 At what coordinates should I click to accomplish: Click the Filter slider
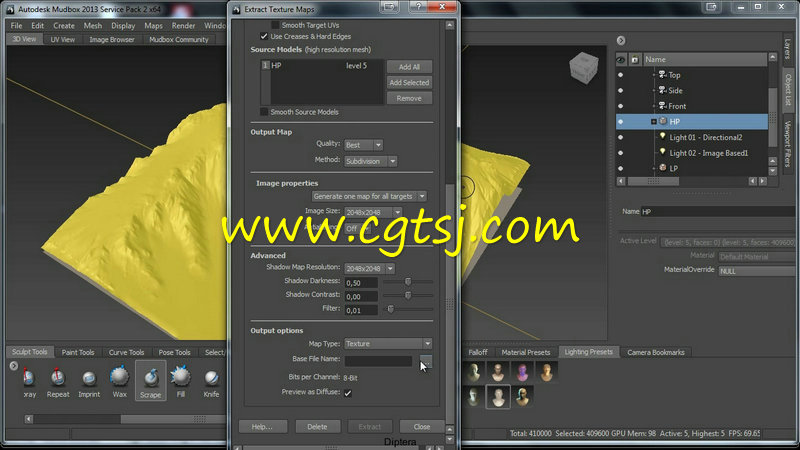(x=408, y=309)
